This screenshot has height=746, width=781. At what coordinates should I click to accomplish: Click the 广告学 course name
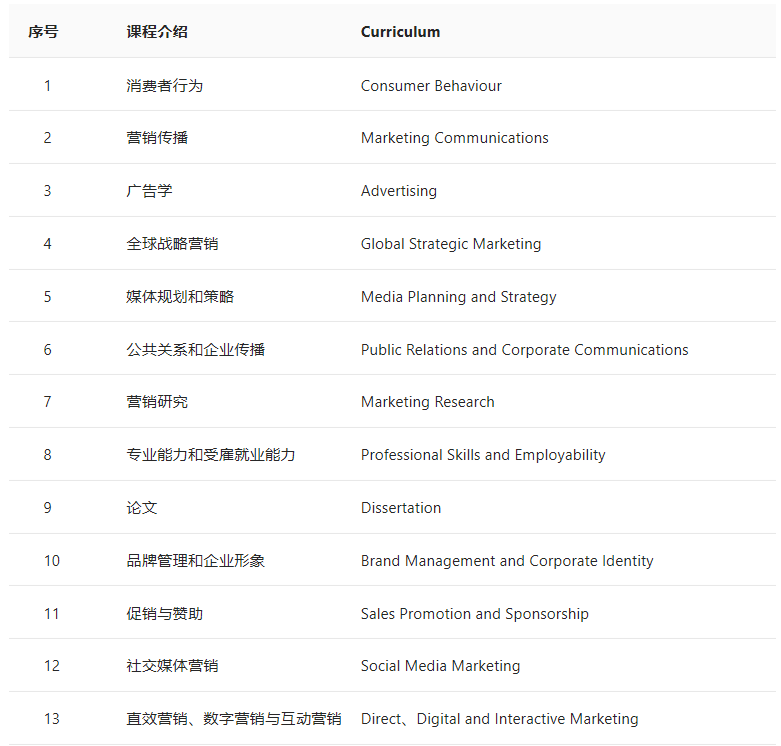tap(149, 191)
